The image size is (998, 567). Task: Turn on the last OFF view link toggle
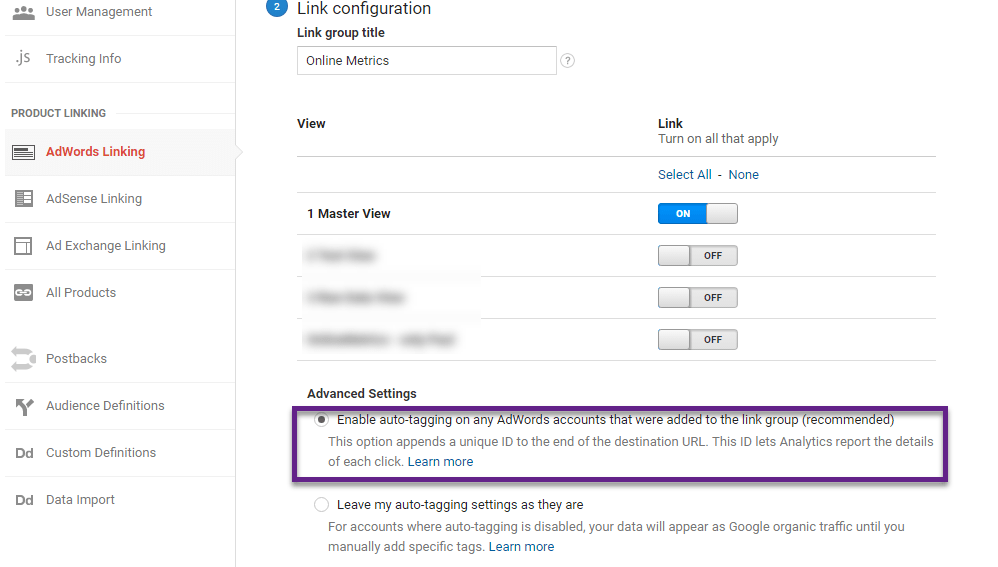(x=698, y=340)
